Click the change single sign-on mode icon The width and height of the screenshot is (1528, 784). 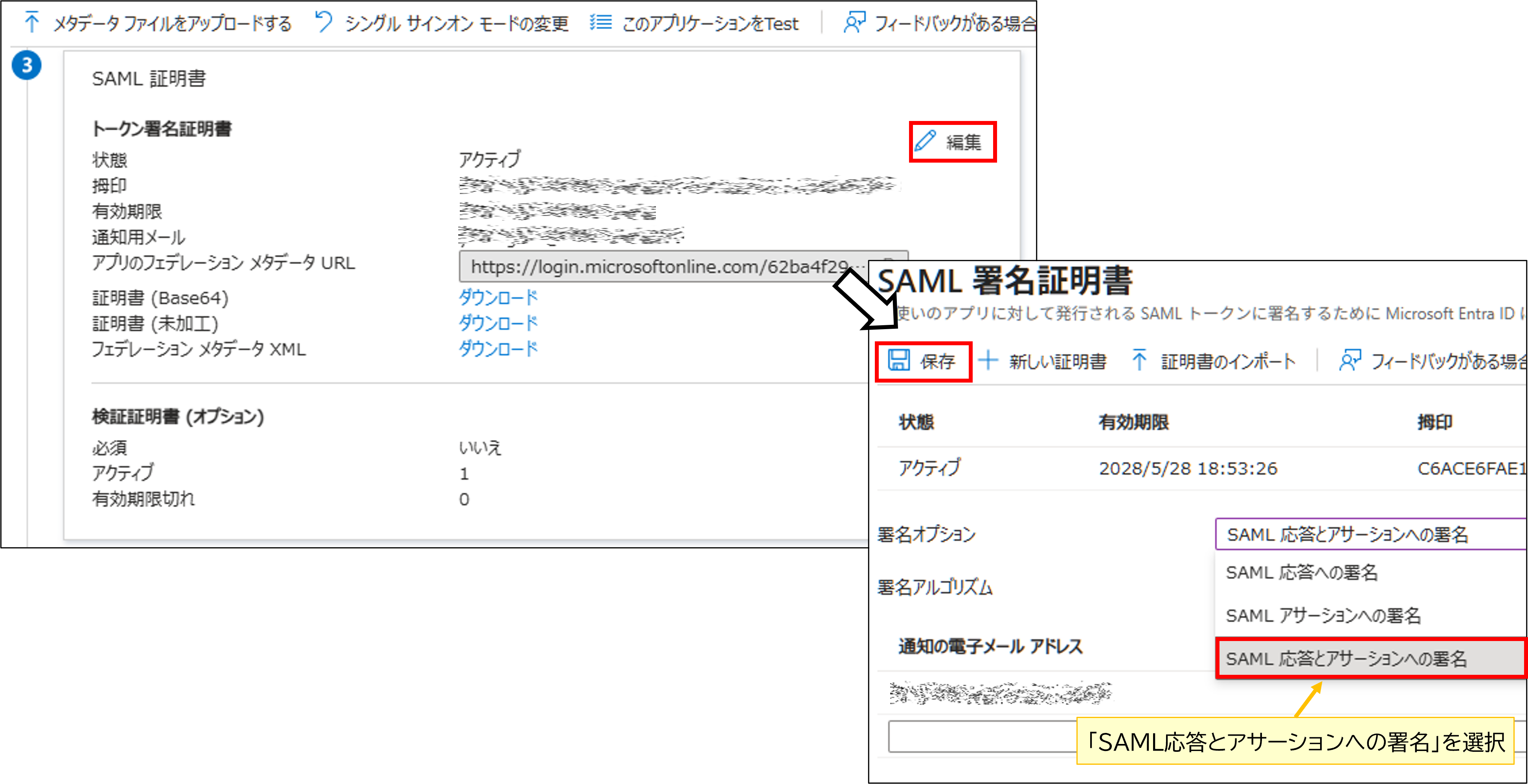point(323,21)
